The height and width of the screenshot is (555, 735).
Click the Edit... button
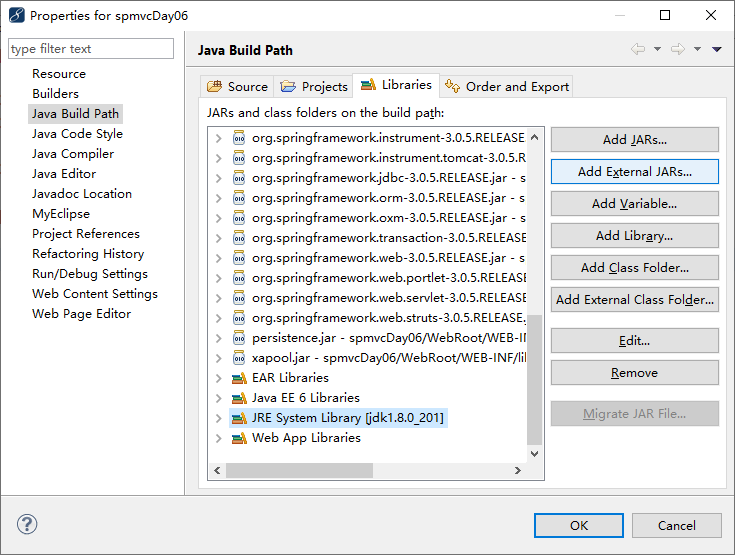click(x=635, y=341)
